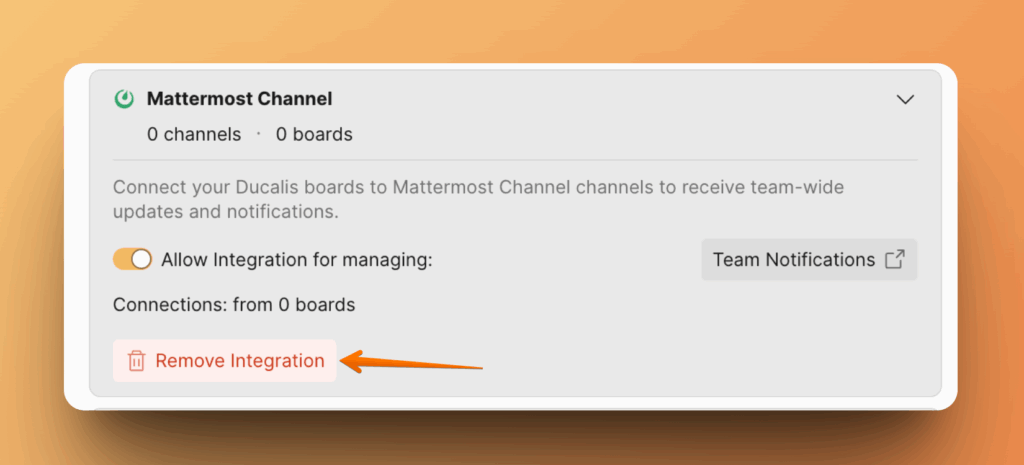The height and width of the screenshot is (465, 1024).
Task: Click the green Mattermost logo icon
Action: [x=124, y=99]
